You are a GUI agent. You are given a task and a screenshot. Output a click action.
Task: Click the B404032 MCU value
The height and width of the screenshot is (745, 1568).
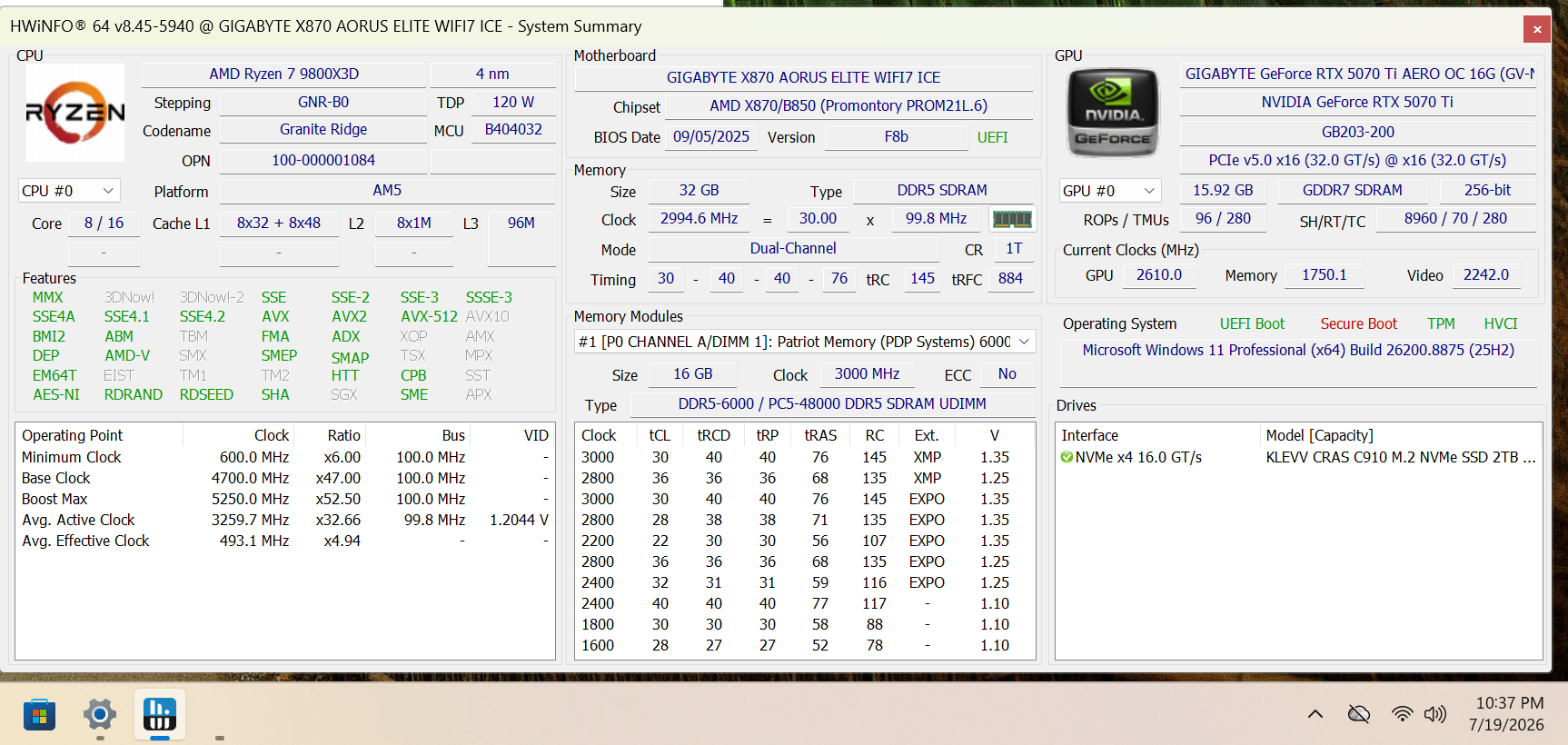[x=513, y=129]
